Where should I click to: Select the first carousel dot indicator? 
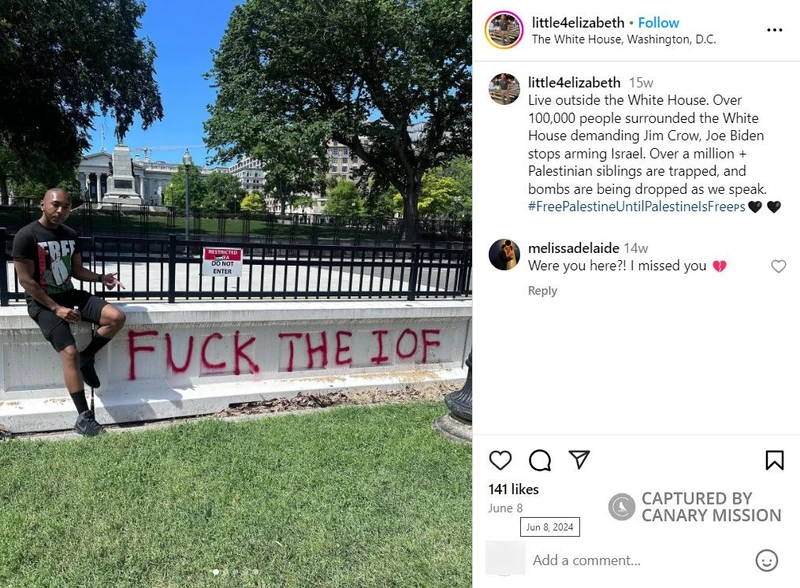tap(216, 572)
